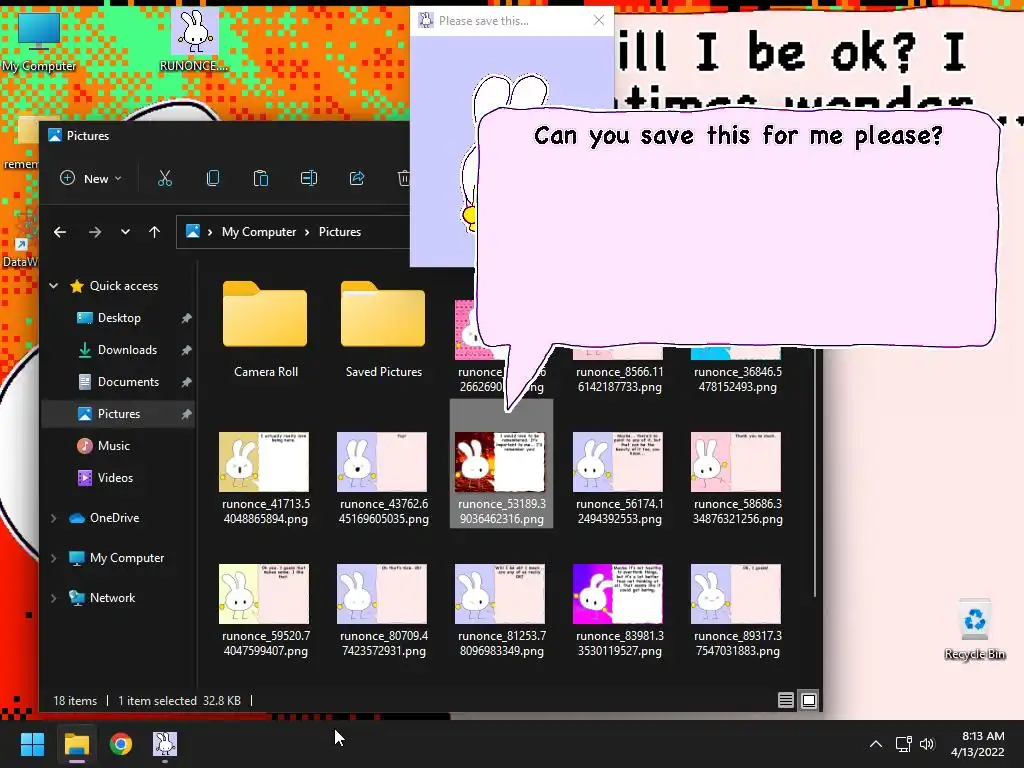The image size is (1024, 768).
Task: Click '1 item selected 32.8 KB' status text
Action: [x=180, y=701]
